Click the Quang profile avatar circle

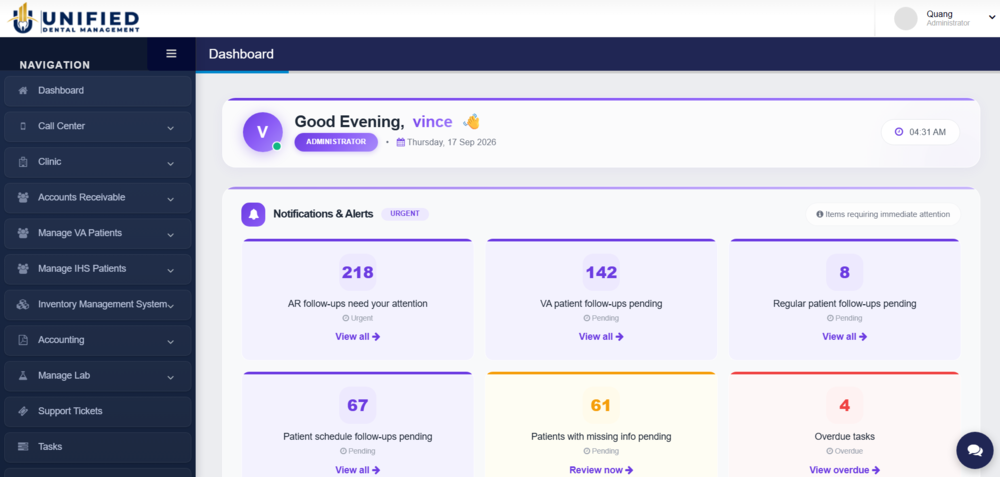[x=906, y=18]
